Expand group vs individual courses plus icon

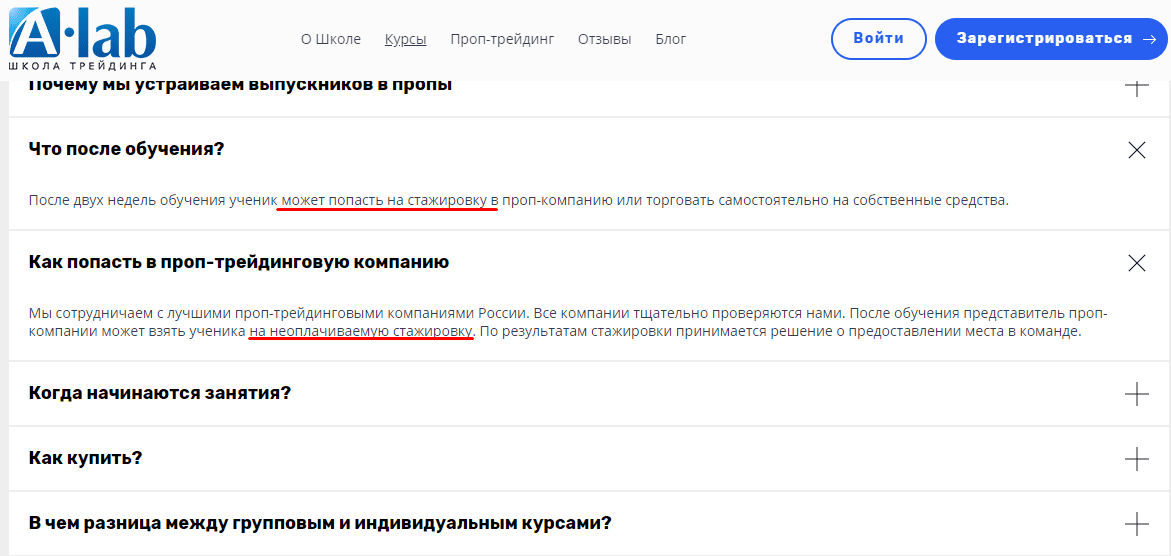1136,524
